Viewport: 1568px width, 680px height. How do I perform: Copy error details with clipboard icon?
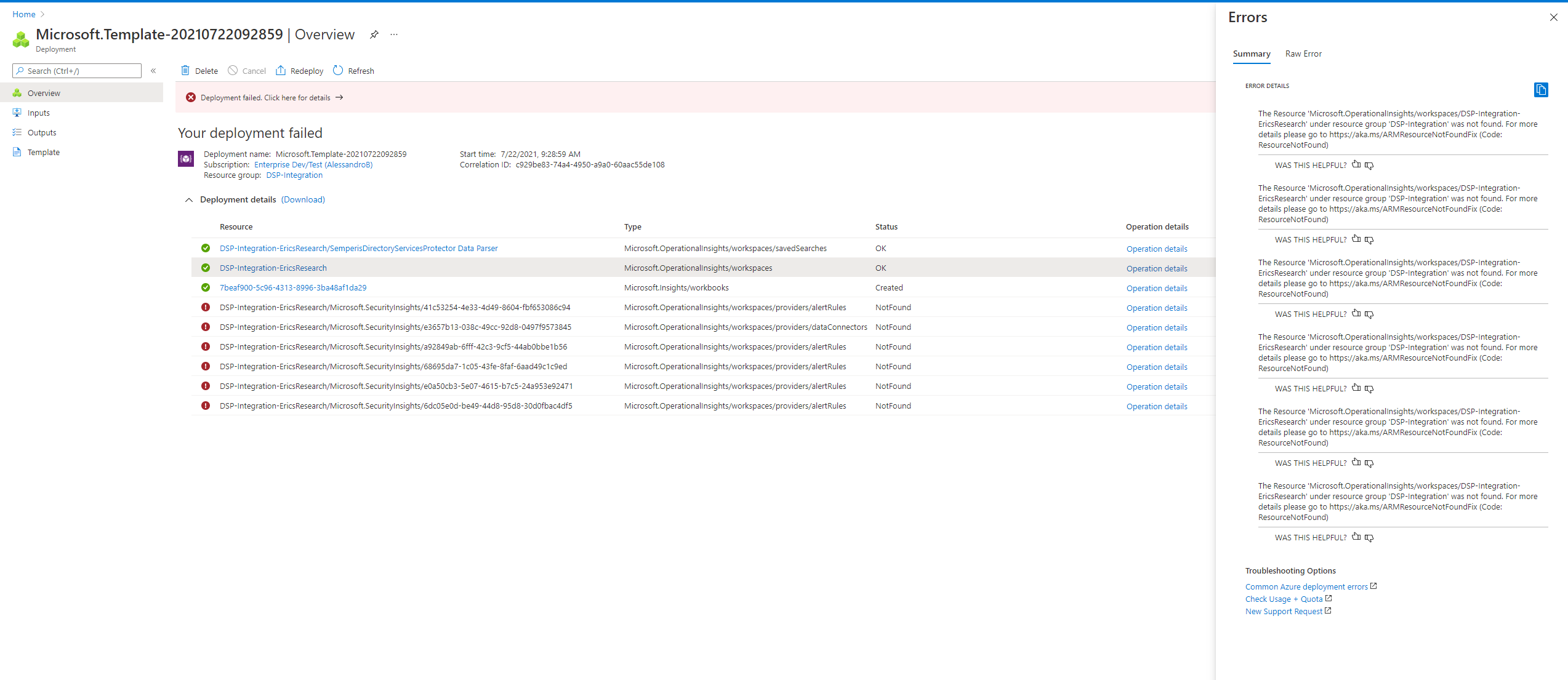[x=1541, y=90]
